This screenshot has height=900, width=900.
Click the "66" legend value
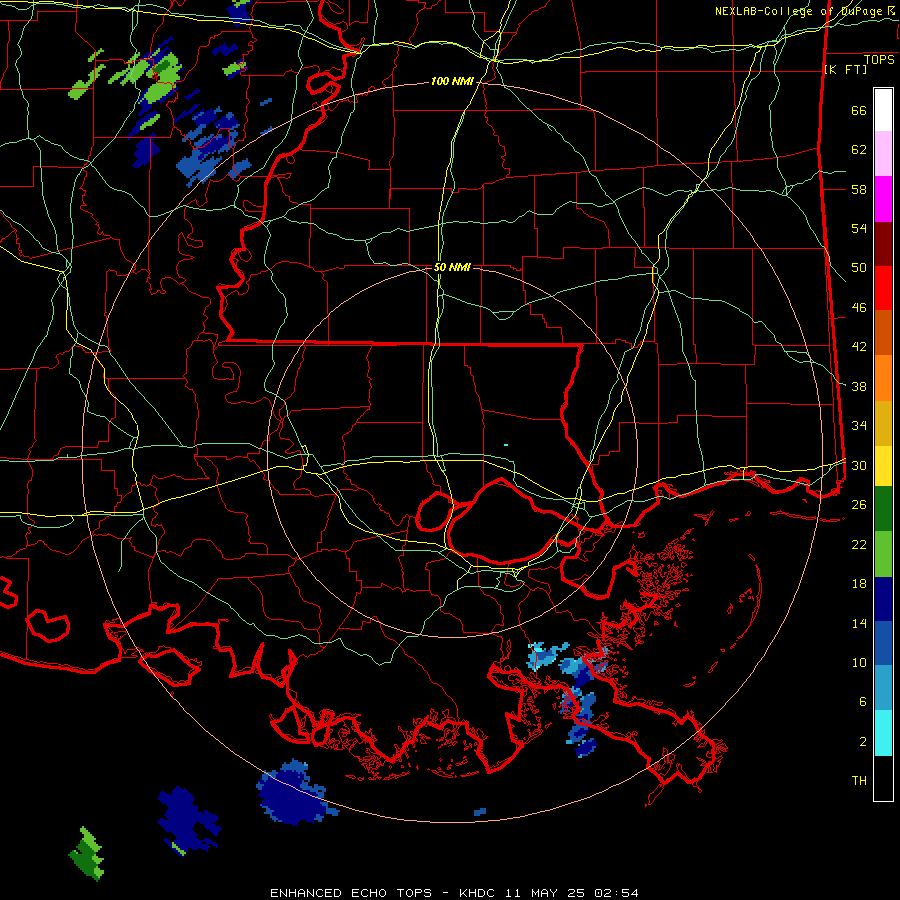859,111
